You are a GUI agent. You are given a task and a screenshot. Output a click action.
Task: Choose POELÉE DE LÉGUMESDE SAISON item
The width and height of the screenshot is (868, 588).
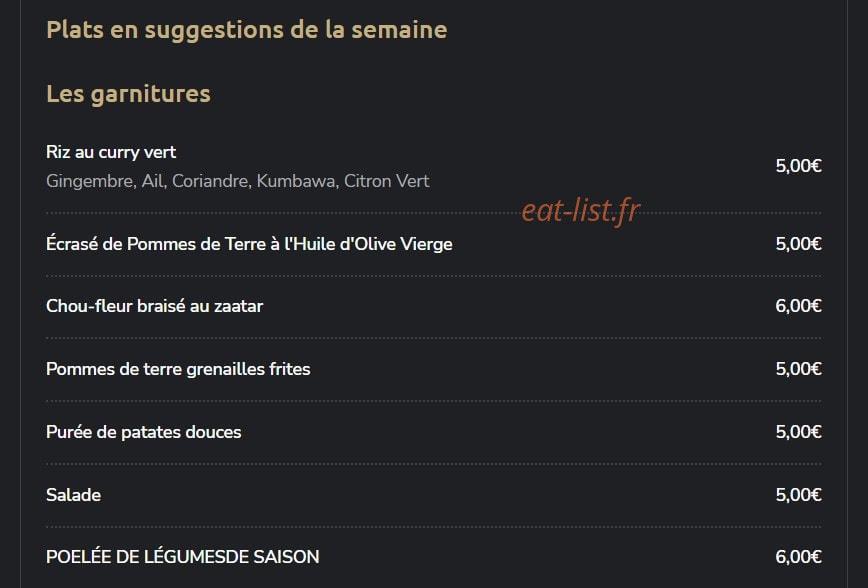pos(182,557)
